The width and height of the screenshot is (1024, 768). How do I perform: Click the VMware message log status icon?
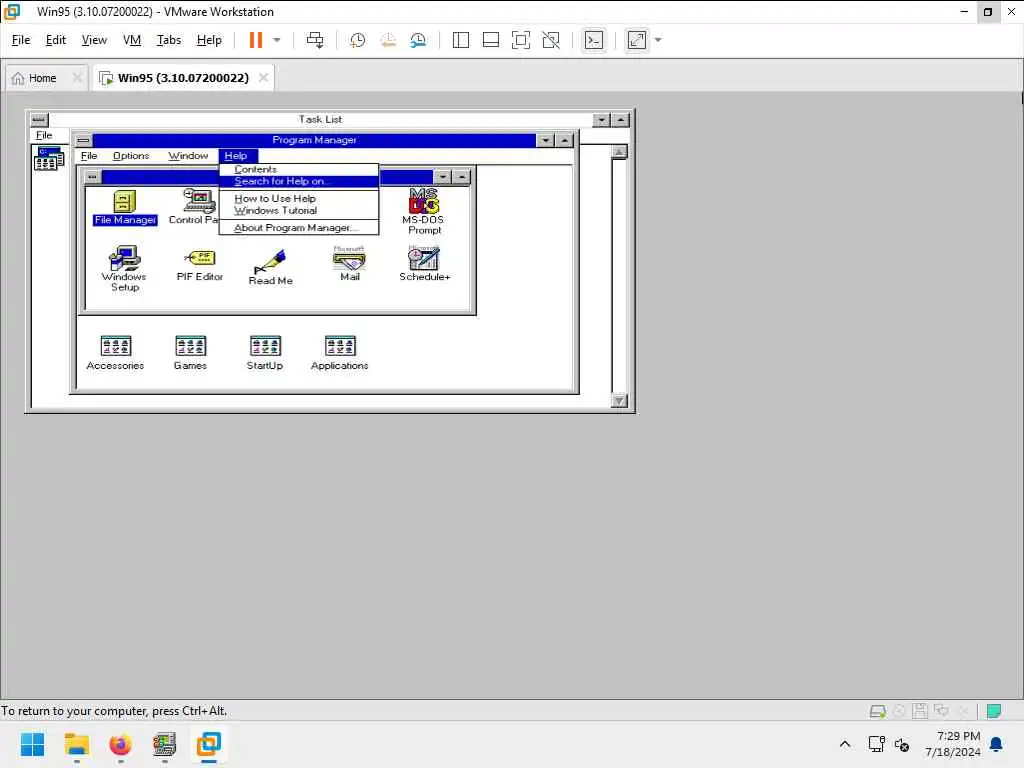pyautogui.click(x=993, y=711)
